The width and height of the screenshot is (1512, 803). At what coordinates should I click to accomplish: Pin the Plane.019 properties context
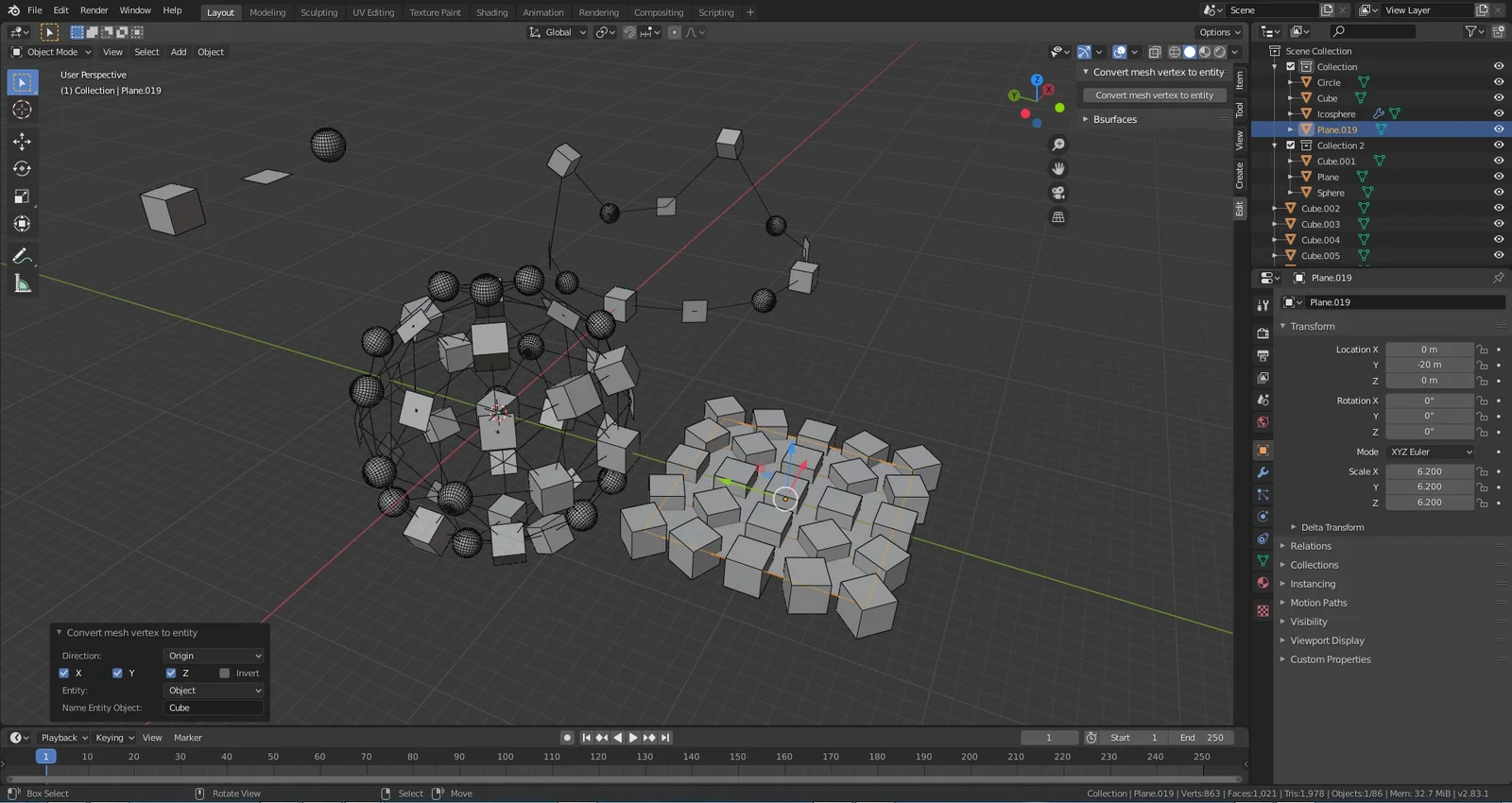1498,278
